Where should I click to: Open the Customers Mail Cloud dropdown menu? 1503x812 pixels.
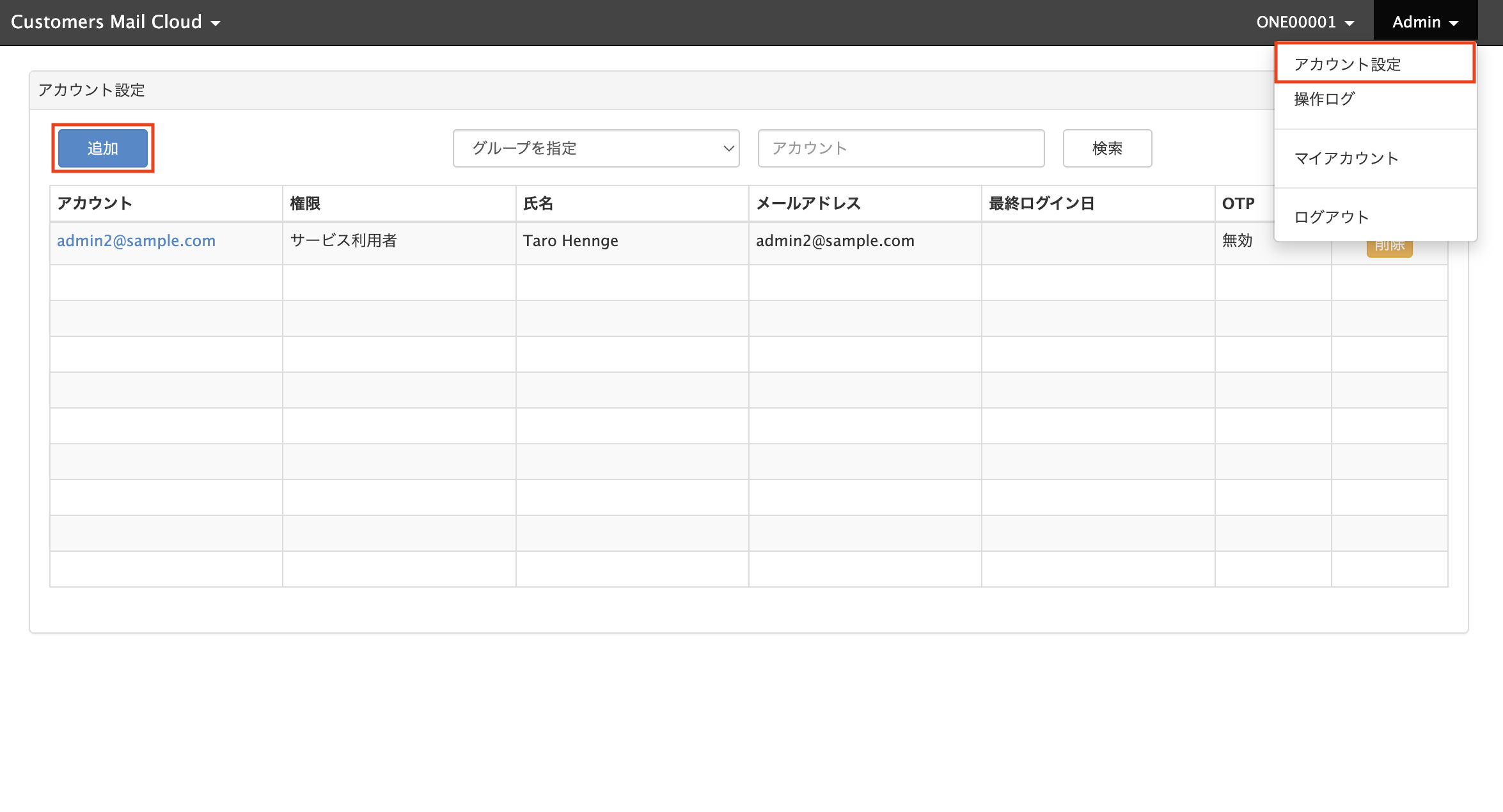point(116,22)
